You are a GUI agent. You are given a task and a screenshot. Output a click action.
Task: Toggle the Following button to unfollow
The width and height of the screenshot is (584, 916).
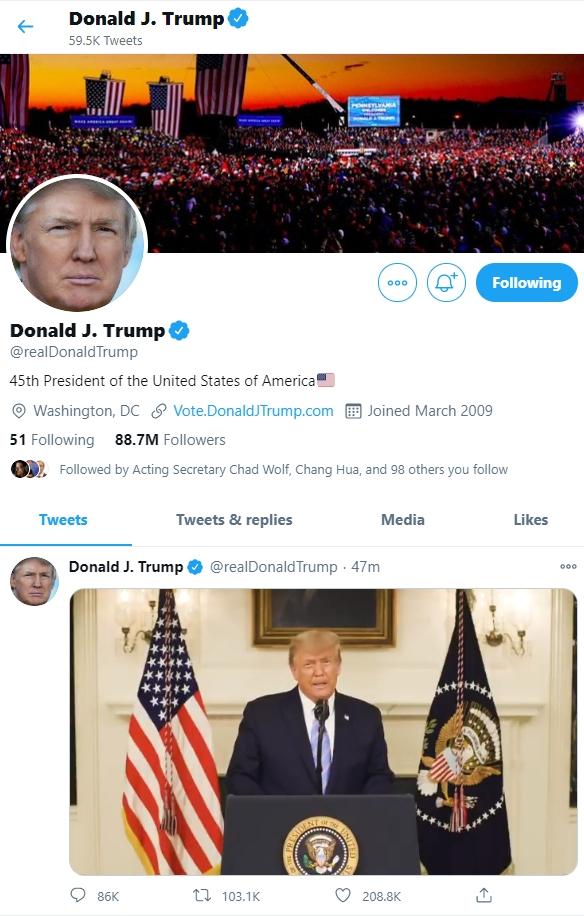[526, 282]
